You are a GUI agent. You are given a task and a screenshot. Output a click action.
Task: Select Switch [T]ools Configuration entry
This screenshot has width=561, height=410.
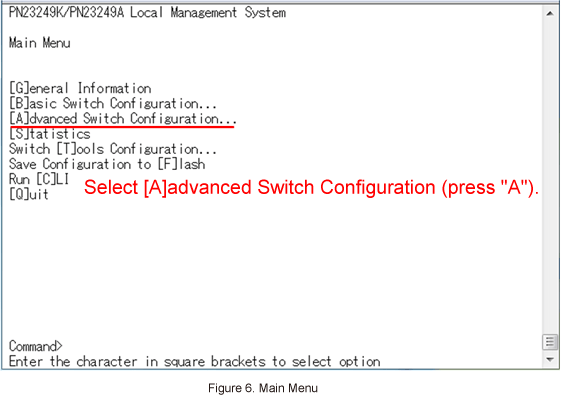[113, 149]
